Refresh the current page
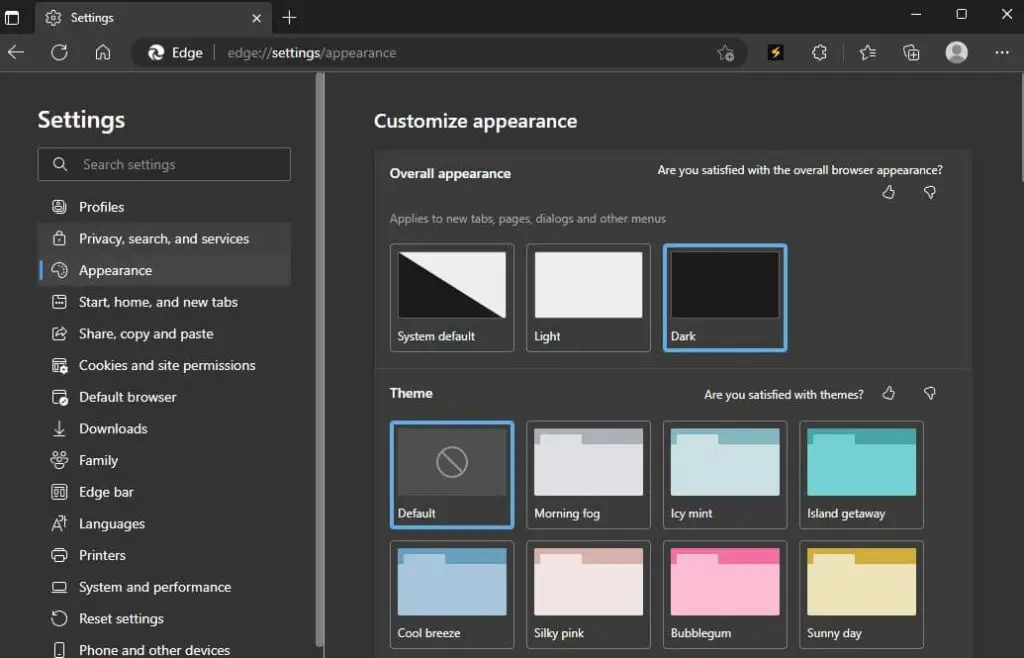Screen dimensions: 1024x658 [x=59, y=52]
